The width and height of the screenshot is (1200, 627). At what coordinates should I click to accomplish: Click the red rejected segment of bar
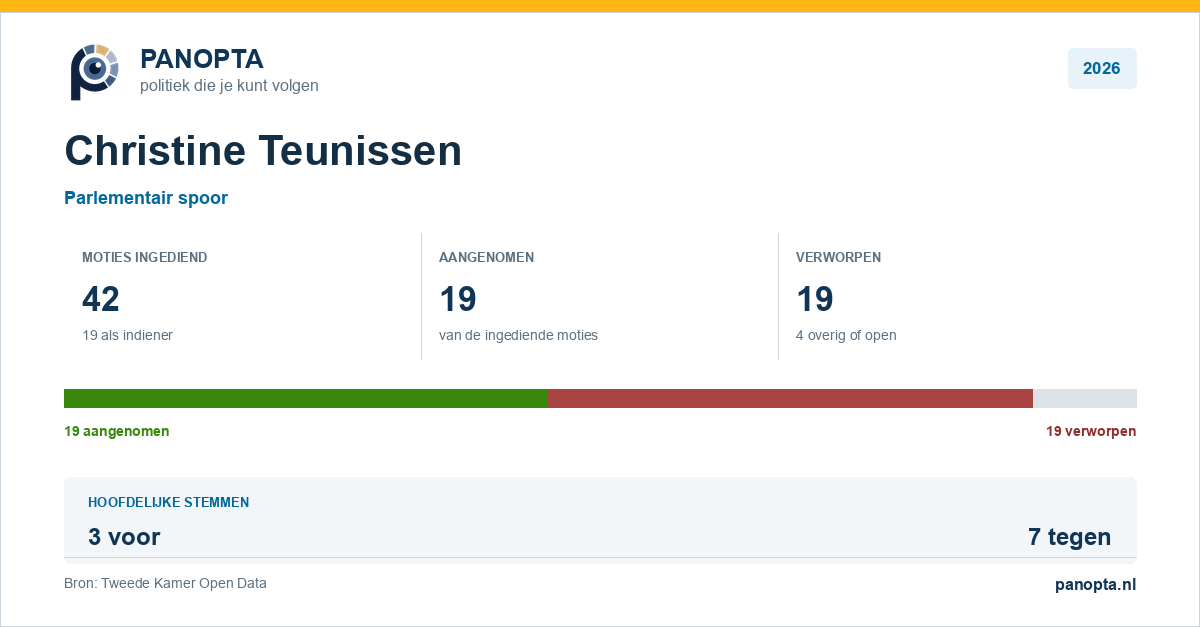tap(790, 398)
